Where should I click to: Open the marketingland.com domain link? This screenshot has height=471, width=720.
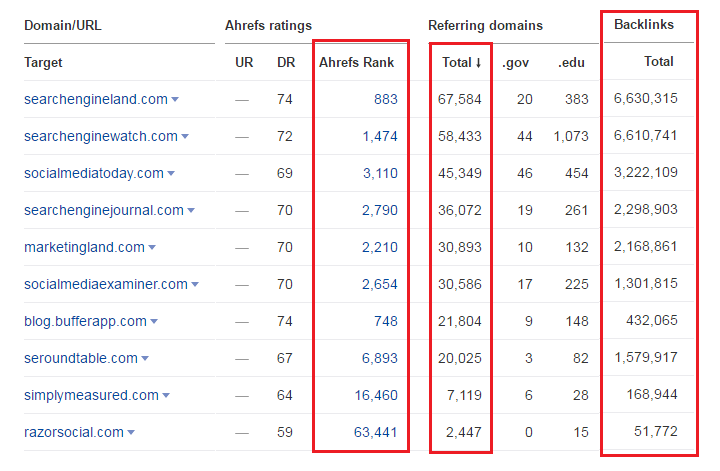[x=84, y=247]
